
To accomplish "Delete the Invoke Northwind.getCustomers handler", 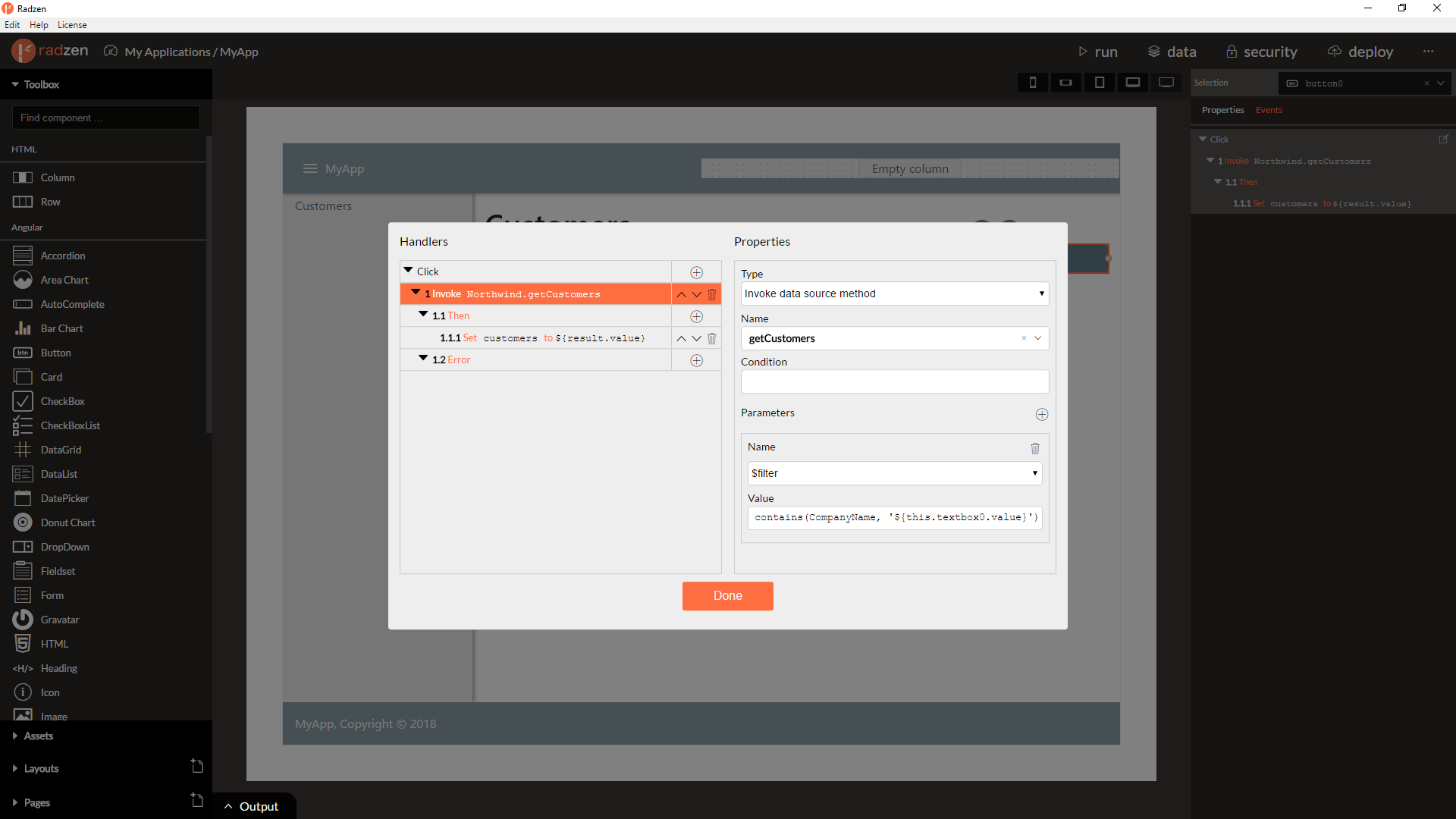I will [711, 294].
